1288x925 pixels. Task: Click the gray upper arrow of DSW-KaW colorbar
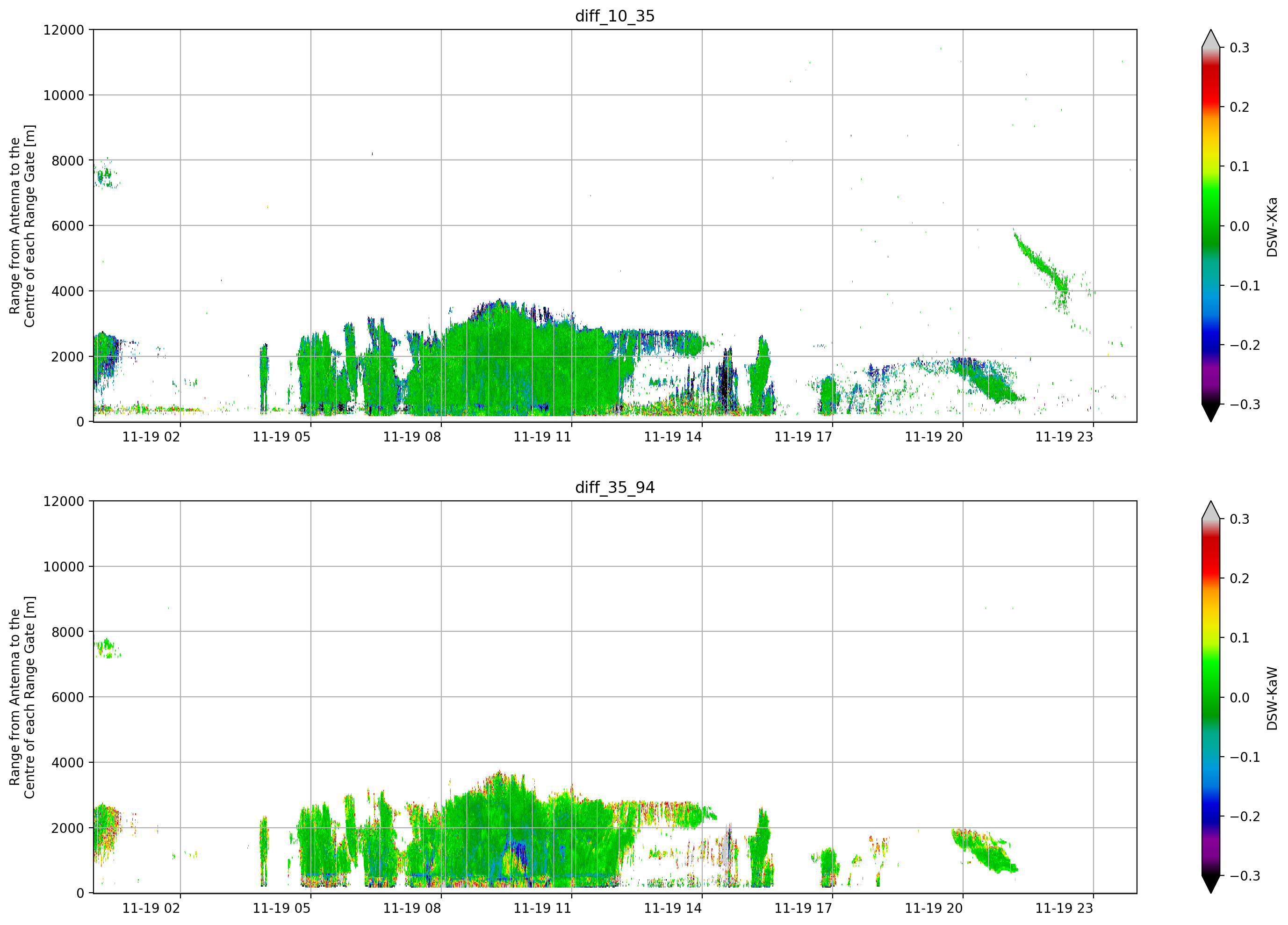(1211, 510)
